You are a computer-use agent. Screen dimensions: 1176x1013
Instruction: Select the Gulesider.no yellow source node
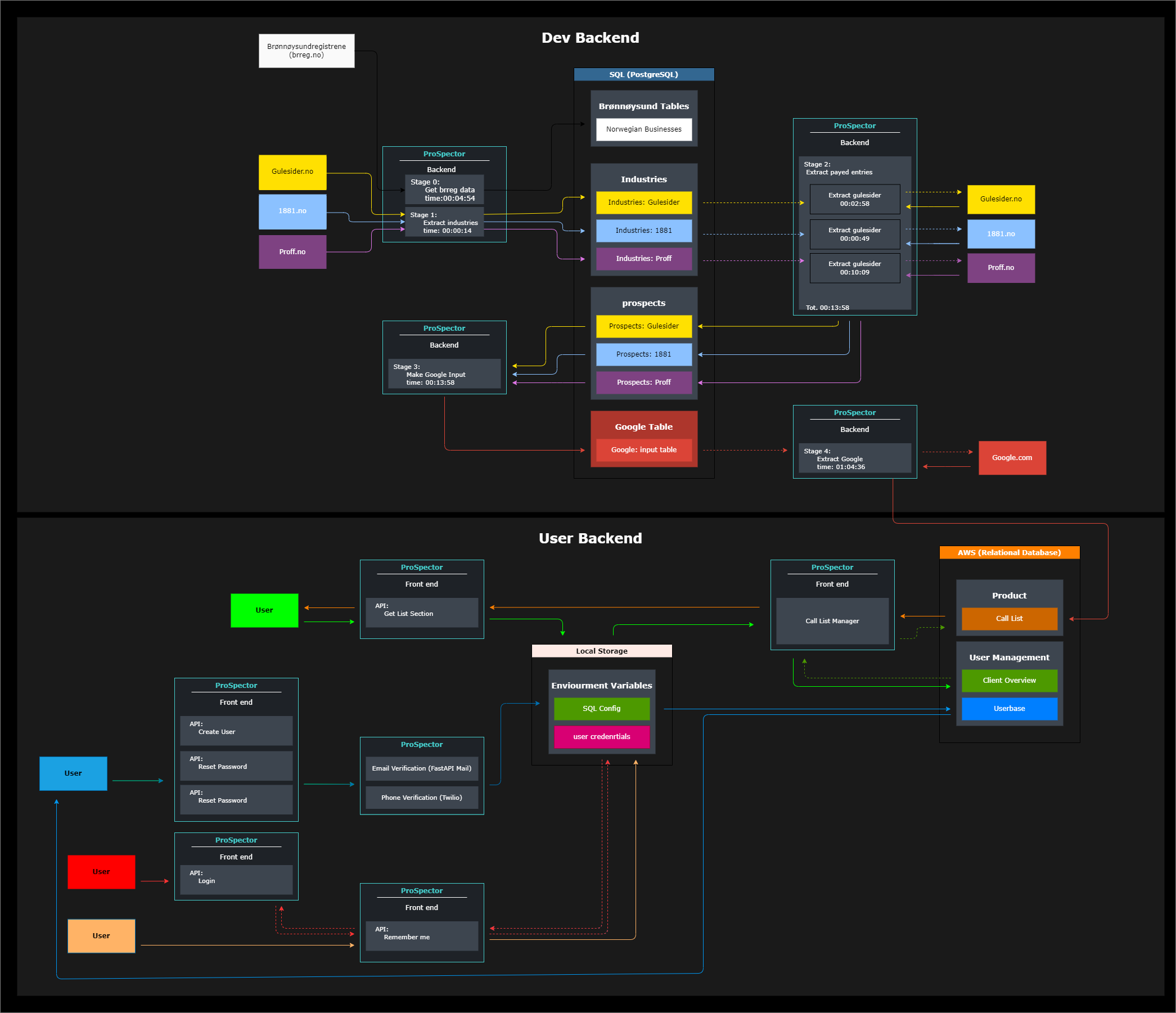click(292, 172)
